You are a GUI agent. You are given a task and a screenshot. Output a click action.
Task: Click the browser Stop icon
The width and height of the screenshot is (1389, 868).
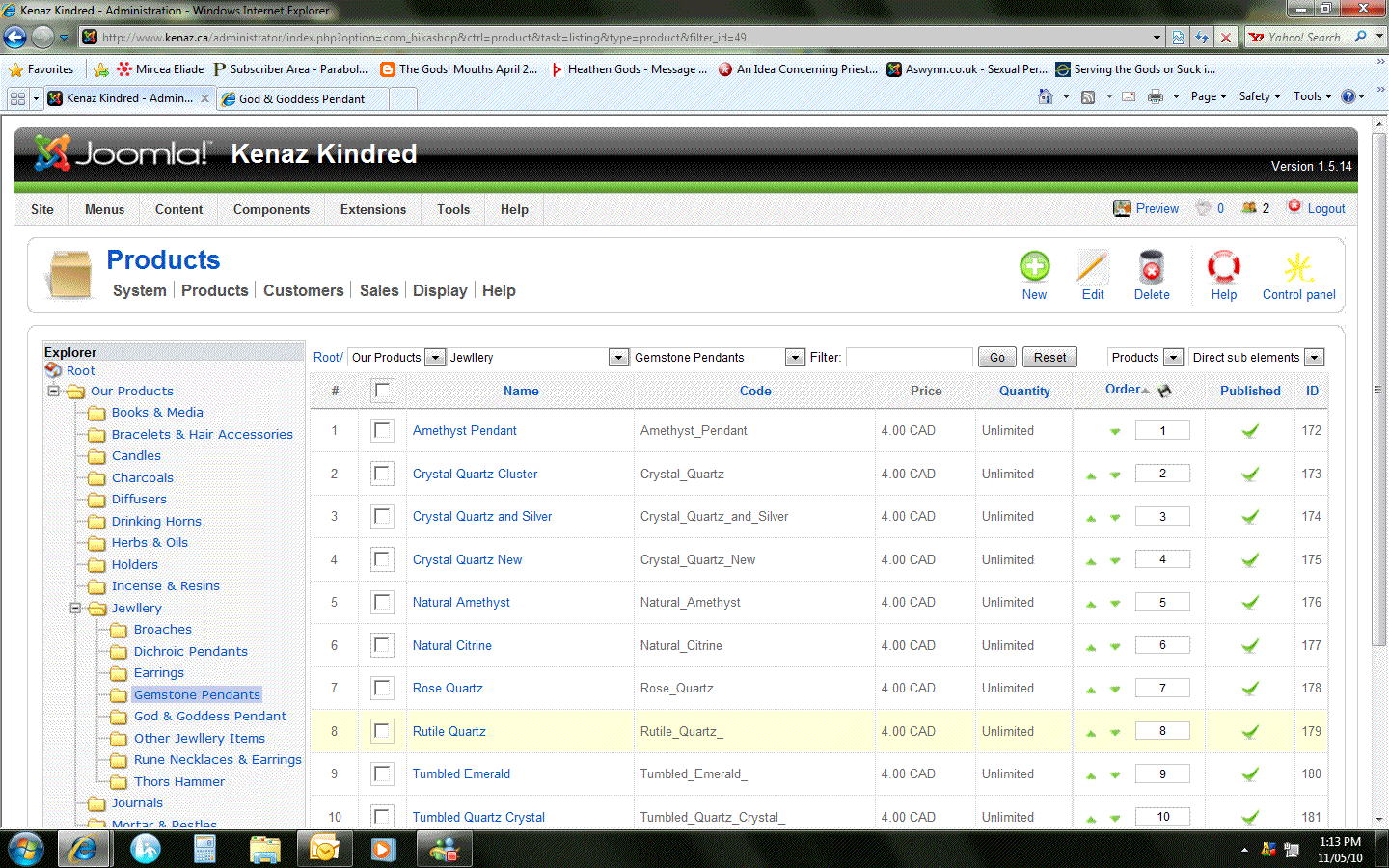point(1225,38)
